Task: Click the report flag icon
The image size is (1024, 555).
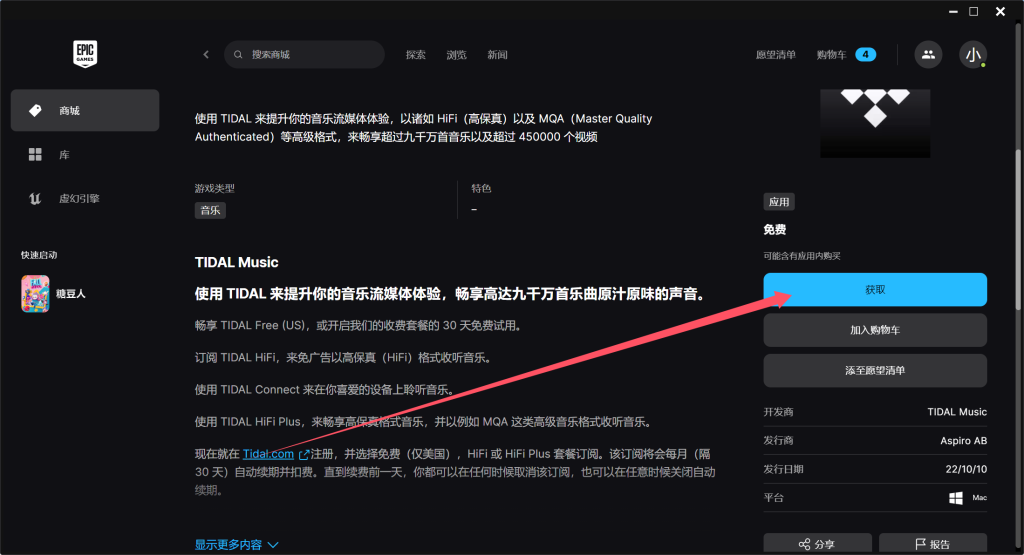Action: click(920, 545)
